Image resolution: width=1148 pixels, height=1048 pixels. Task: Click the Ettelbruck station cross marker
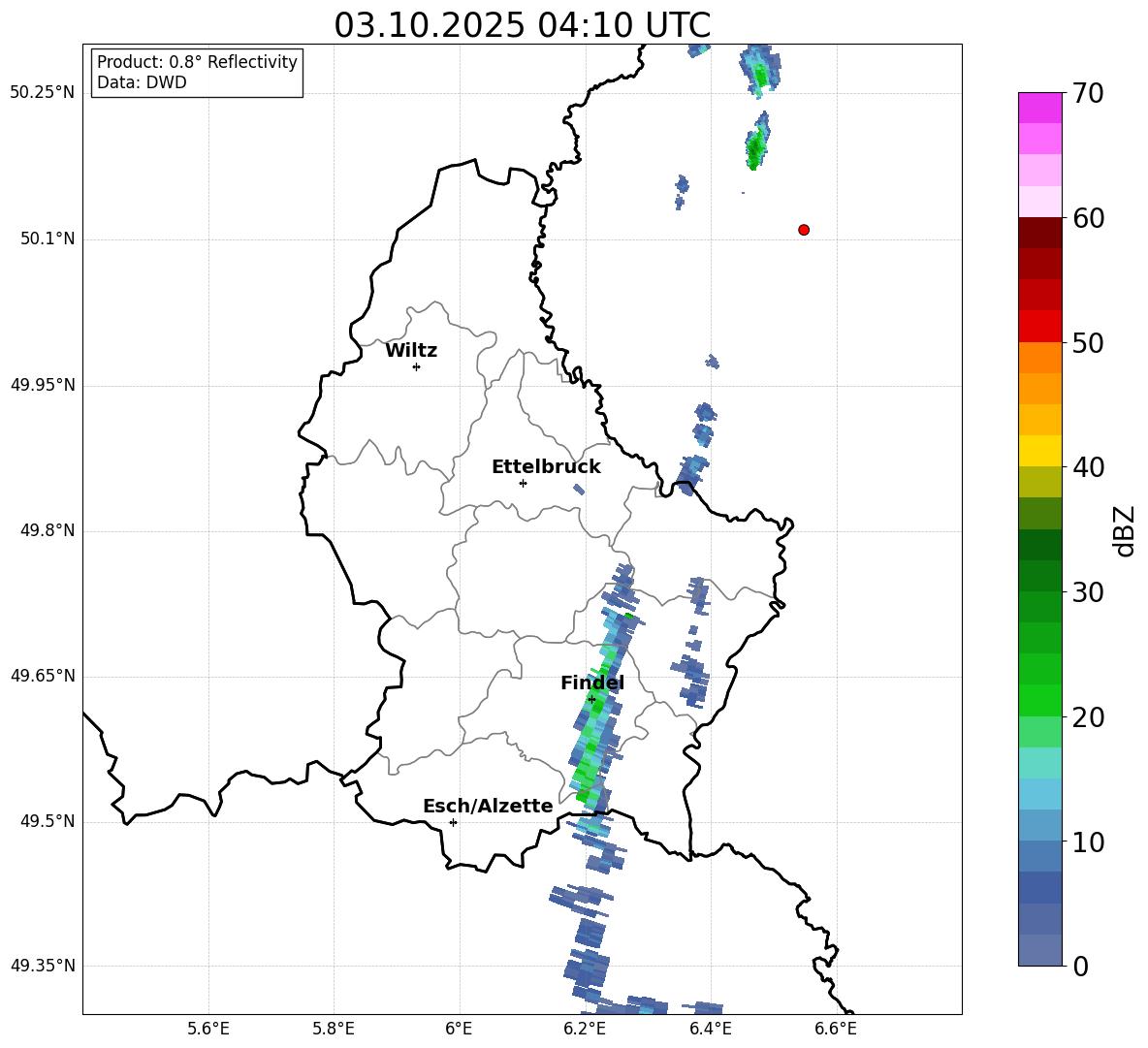[x=523, y=483]
